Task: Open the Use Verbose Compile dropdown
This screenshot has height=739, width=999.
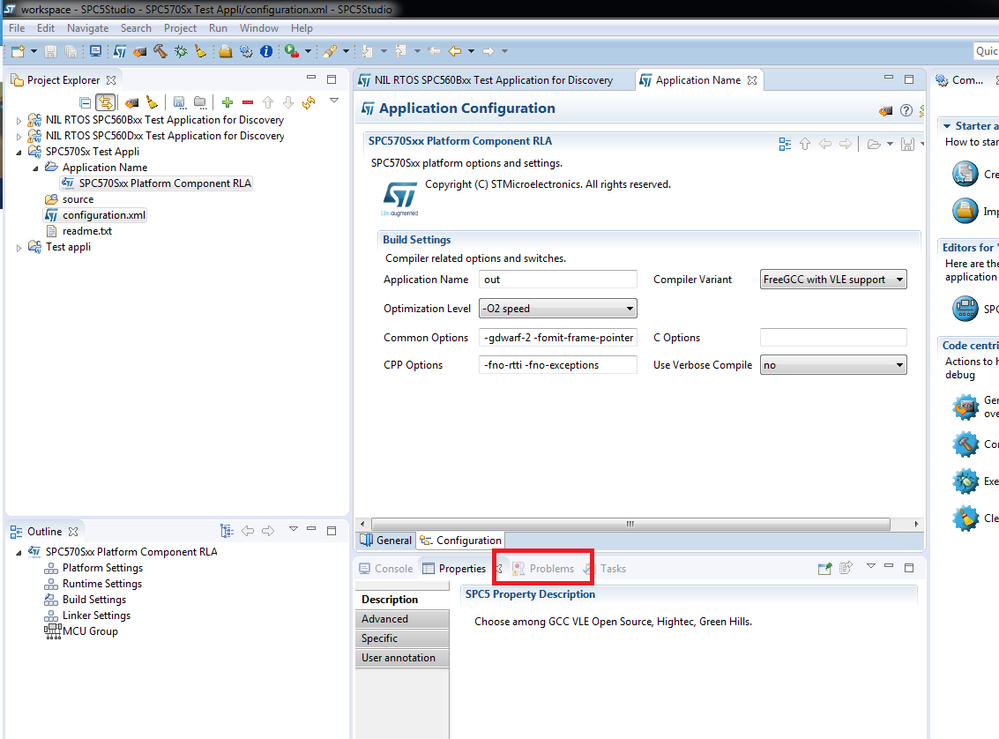Action: point(833,365)
